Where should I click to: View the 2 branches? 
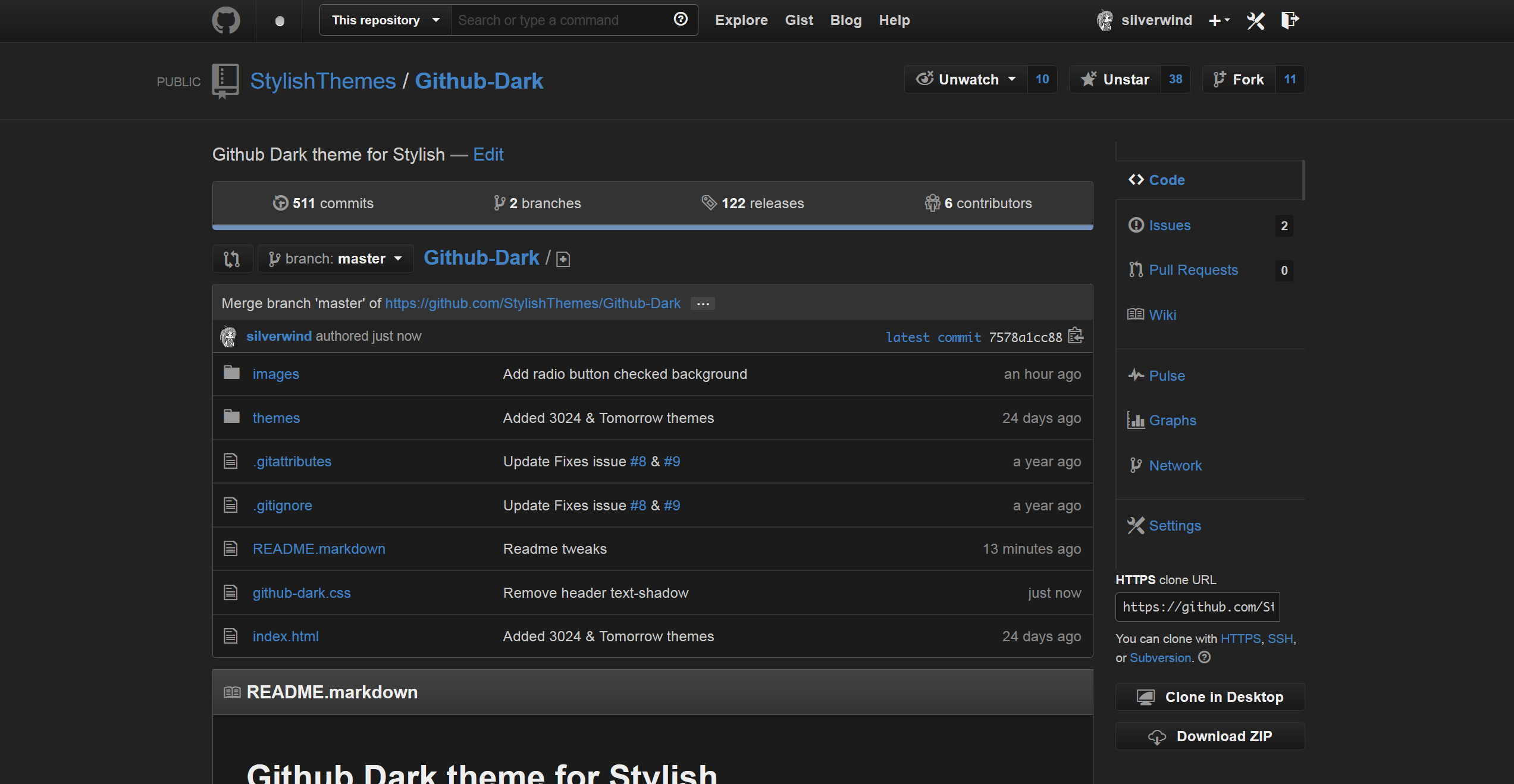point(537,203)
